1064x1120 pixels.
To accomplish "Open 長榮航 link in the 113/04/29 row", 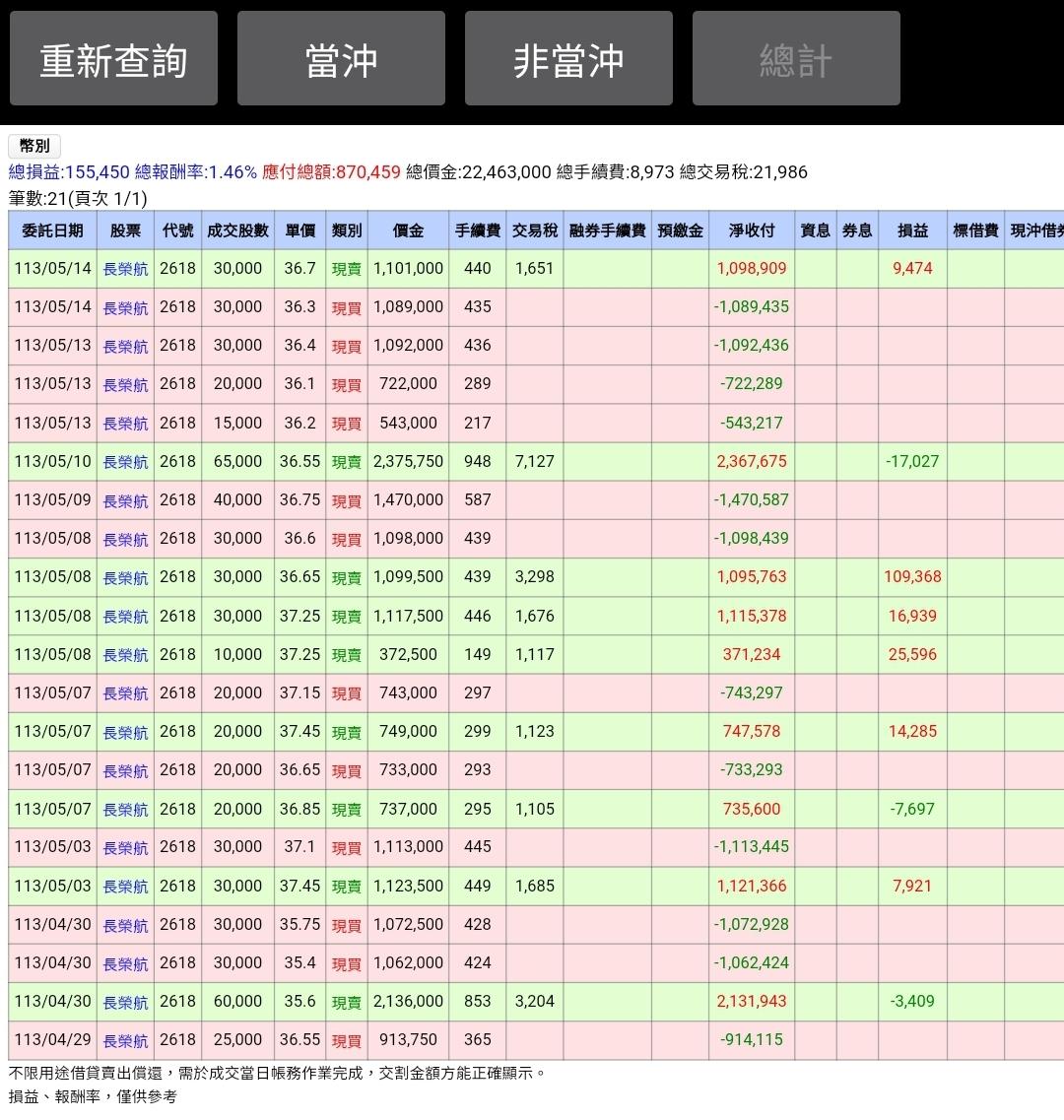I will pos(125,1040).
